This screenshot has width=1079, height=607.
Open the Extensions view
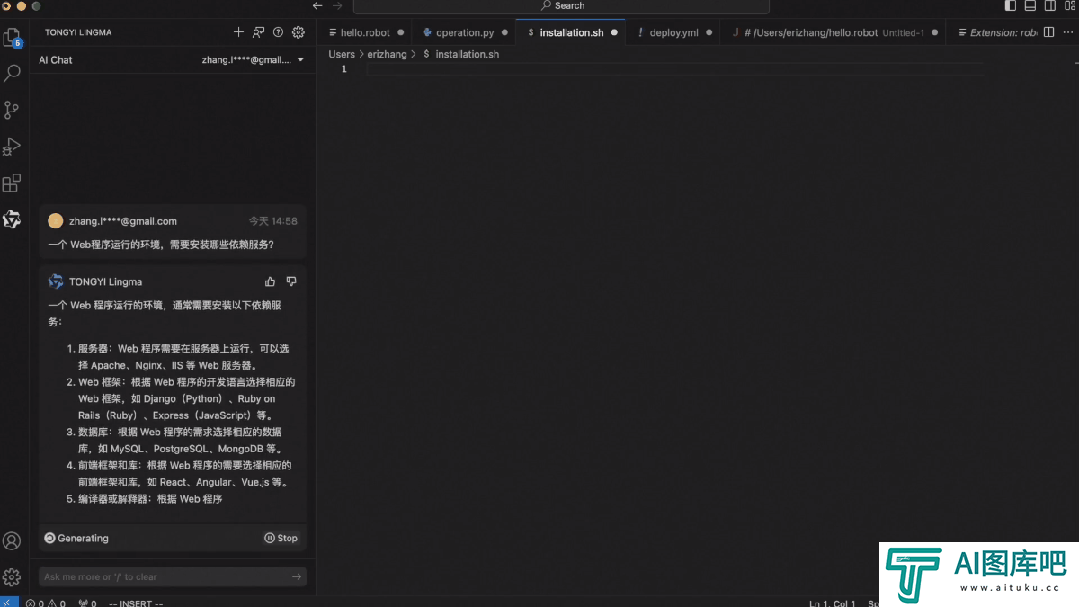[x=12, y=183]
